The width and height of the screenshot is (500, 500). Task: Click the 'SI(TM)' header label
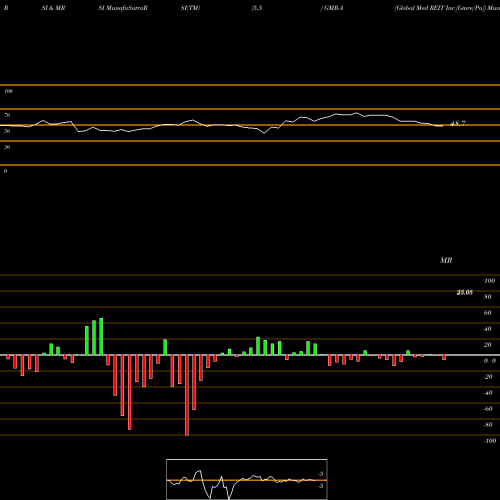coord(190,8)
